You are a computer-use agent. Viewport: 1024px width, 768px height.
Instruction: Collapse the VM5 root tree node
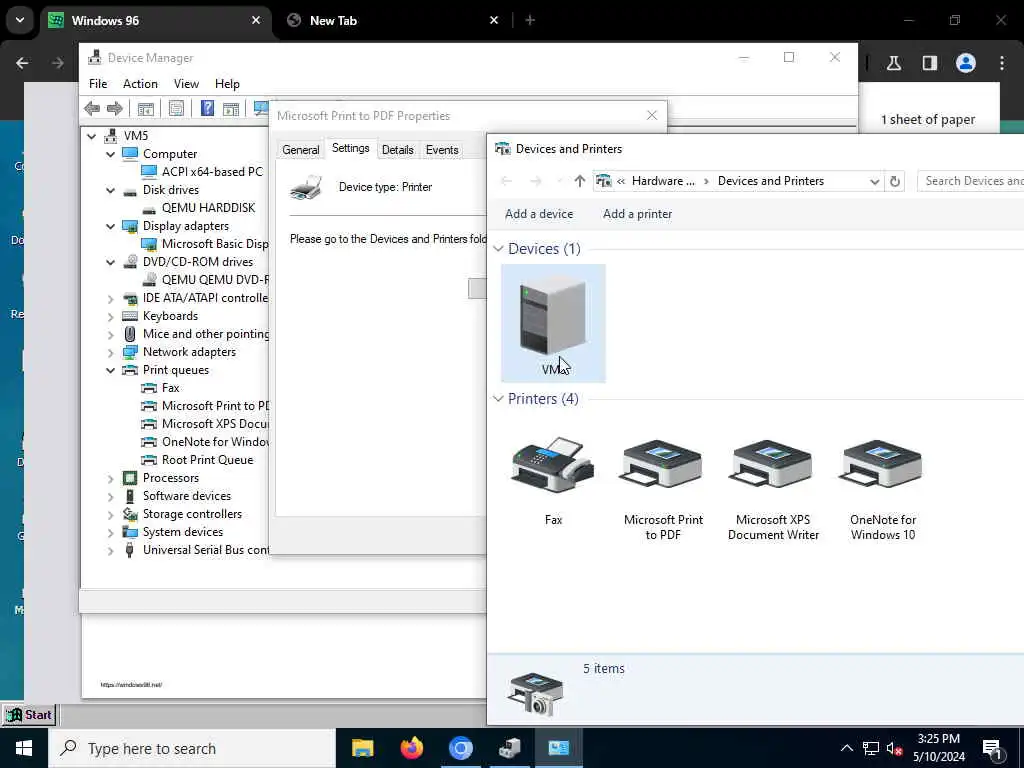(92, 136)
